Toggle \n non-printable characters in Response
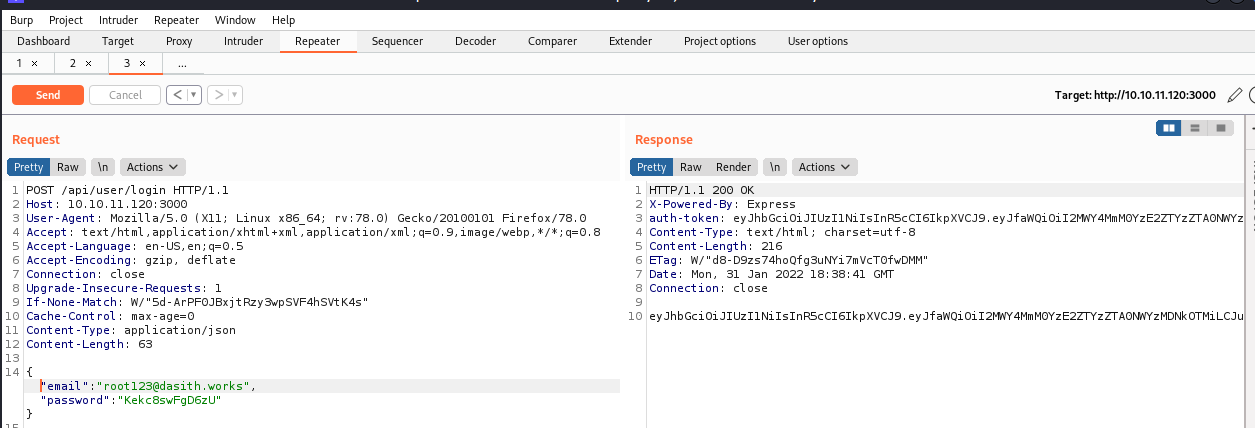The image size is (1255, 428). click(x=774, y=167)
